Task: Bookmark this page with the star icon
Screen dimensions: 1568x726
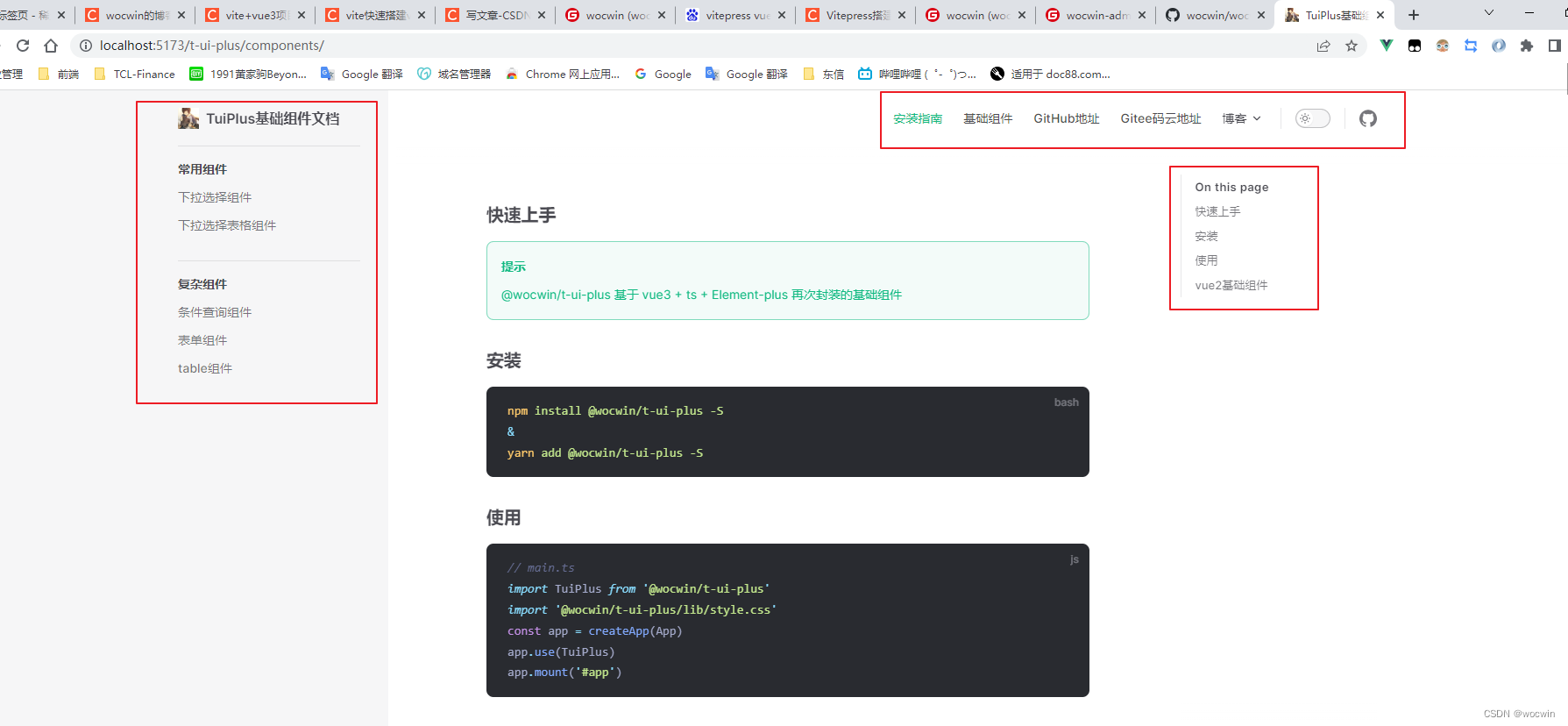Action: pyautogui.click(x=1352, y=46)
